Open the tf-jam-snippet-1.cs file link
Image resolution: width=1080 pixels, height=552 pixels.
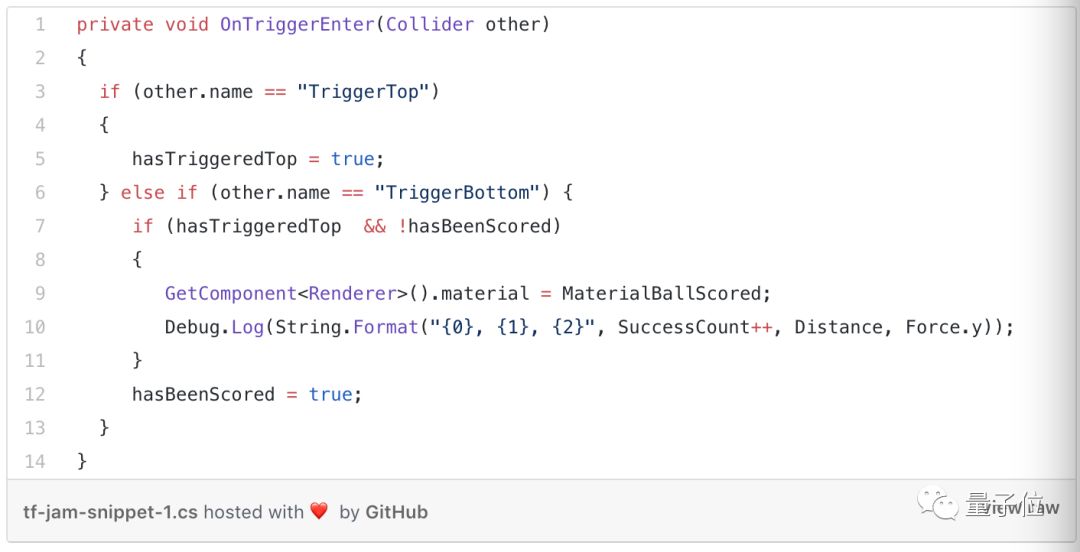point(110,512)
